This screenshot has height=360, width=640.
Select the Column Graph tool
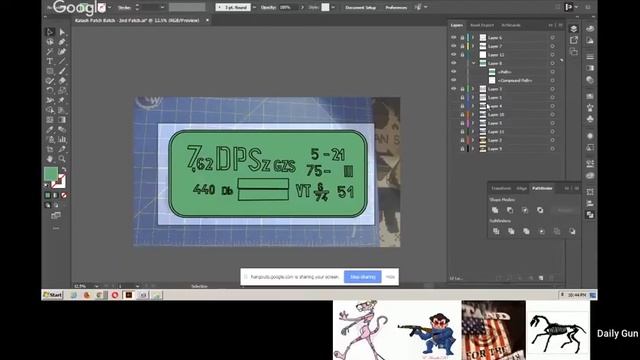[x=62, y=140]
